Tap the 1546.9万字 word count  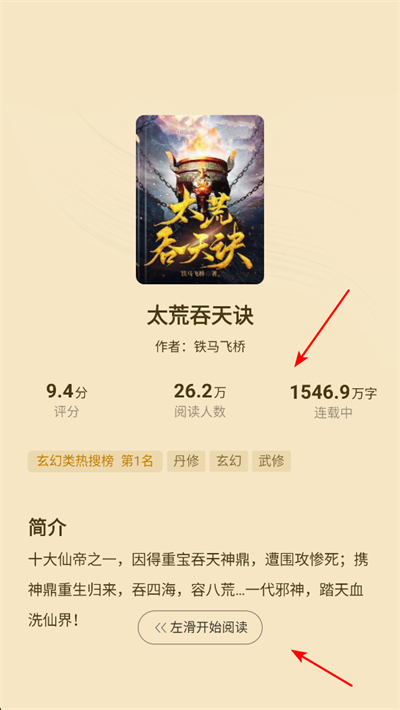(x=333, y=392)
